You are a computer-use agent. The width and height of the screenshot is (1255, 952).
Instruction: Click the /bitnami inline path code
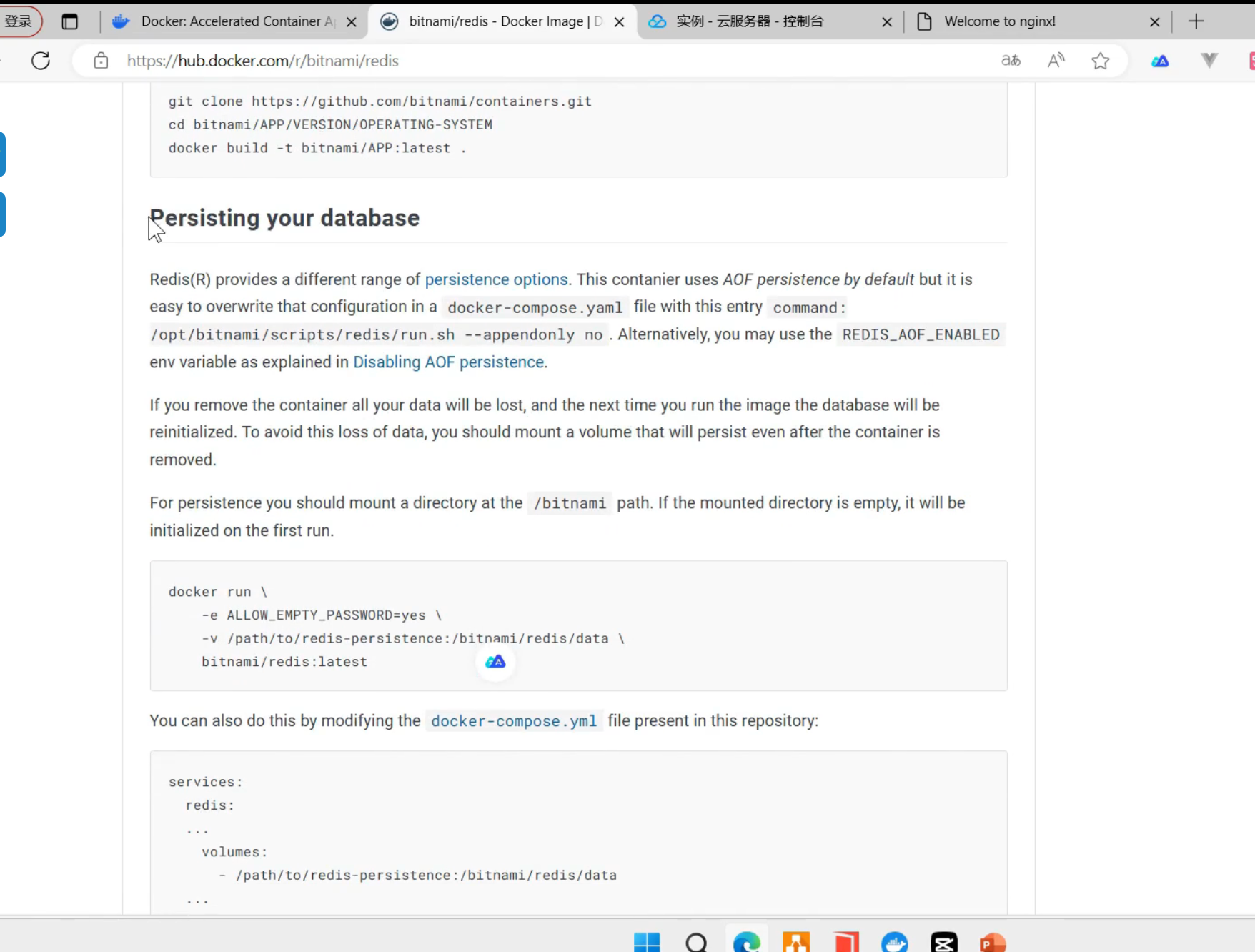(x=570, y=503)
